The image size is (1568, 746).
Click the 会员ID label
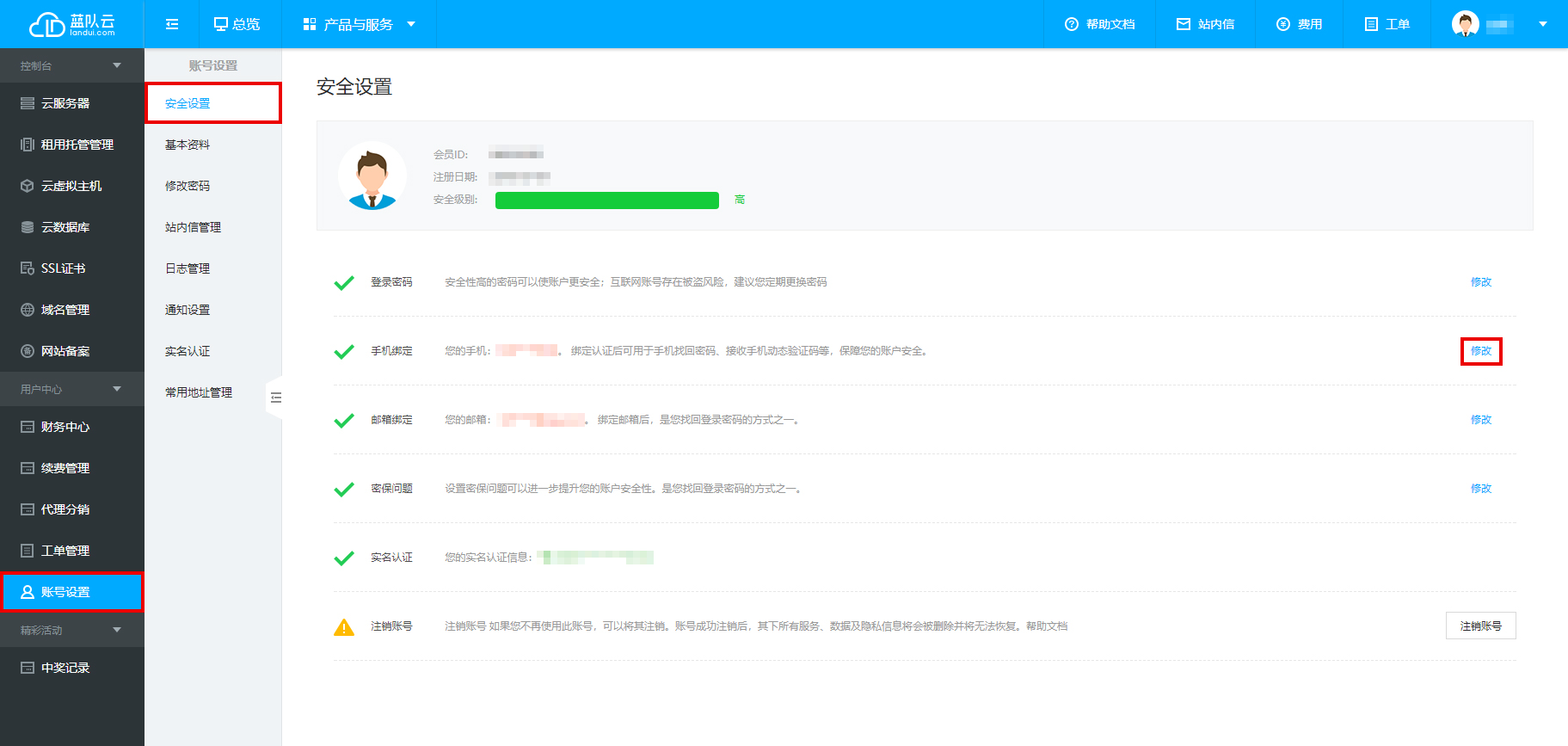point(451,155)
